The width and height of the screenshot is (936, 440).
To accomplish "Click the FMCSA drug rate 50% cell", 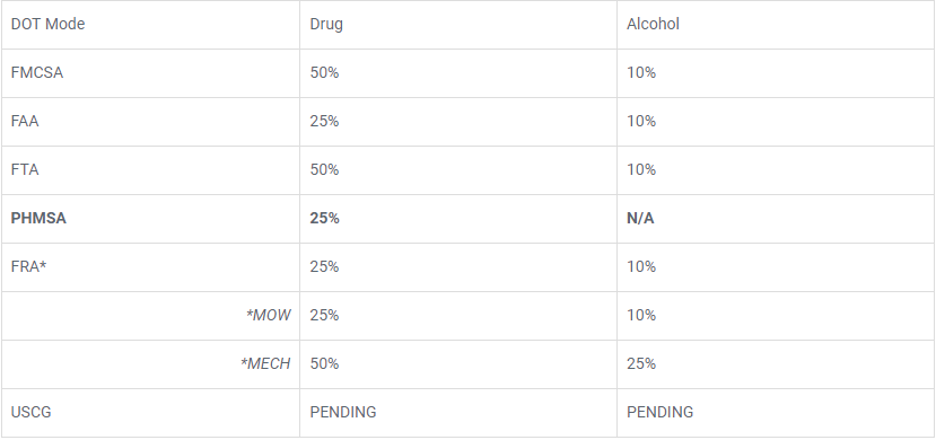I will (324, 73).
